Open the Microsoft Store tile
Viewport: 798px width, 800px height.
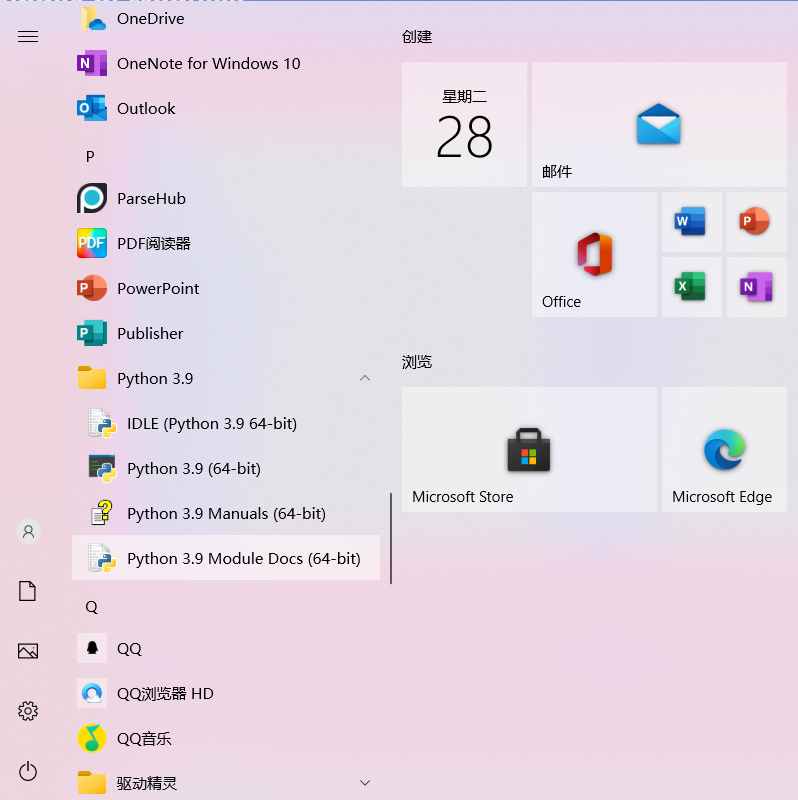(529, 449)
